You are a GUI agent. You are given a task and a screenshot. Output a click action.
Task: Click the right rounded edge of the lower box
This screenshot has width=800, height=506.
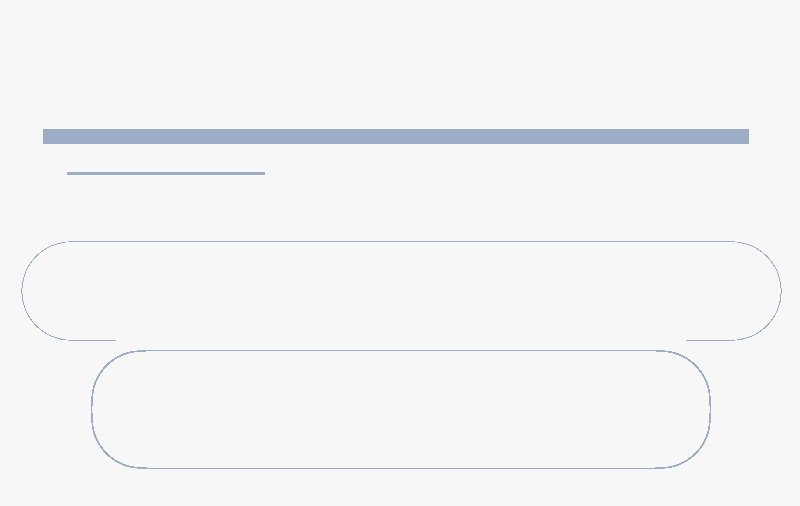point(709,409)
